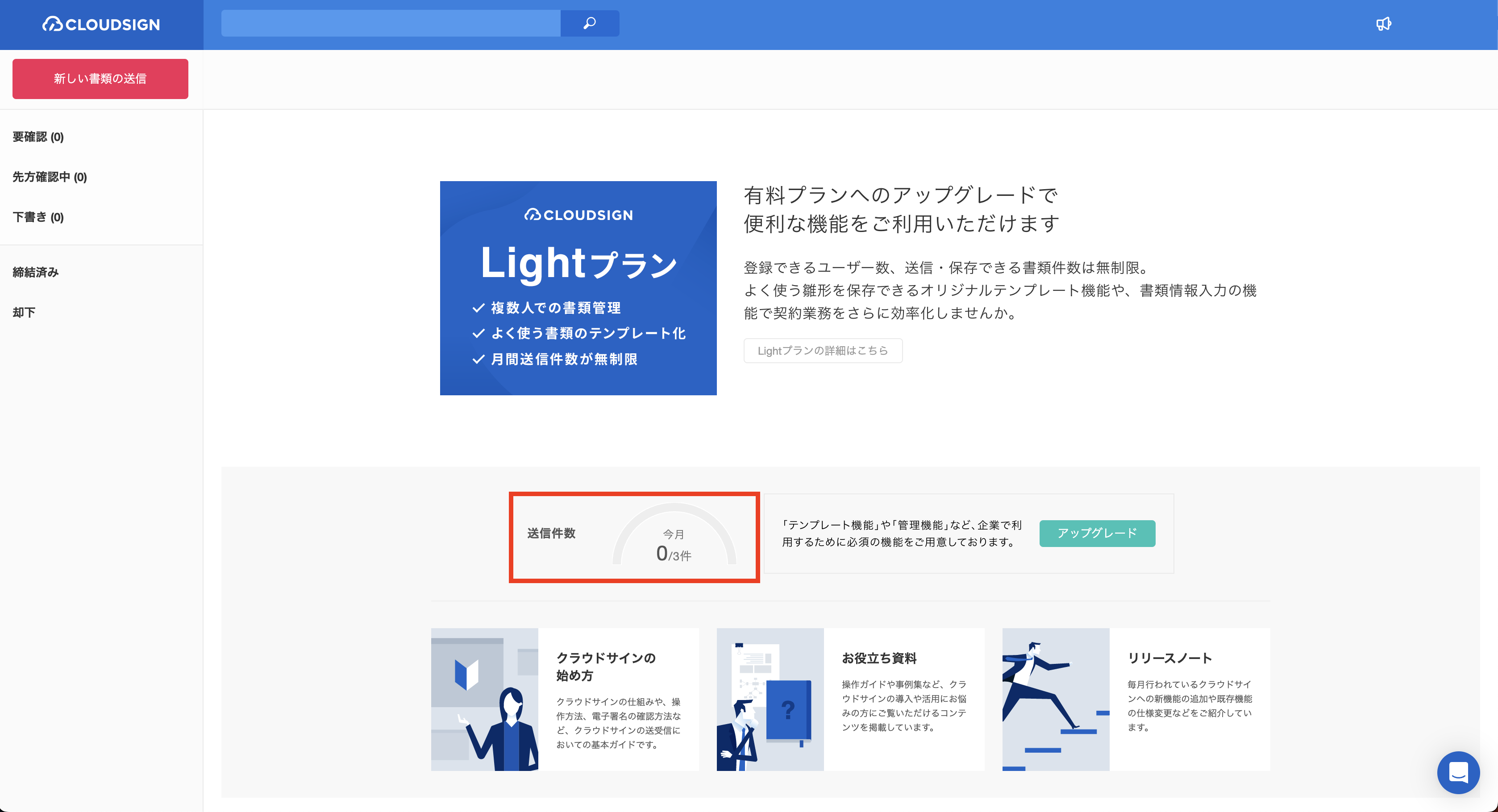This screenshot has width=1498, height=812.
Task: Click the woman illustration thumbnail
Action: pos(484,699)
